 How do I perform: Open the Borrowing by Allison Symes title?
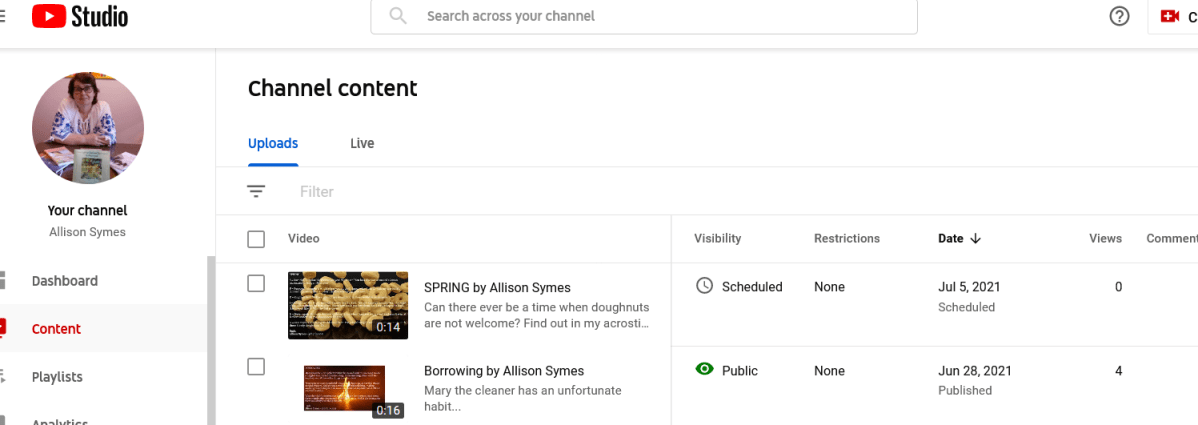504,371
